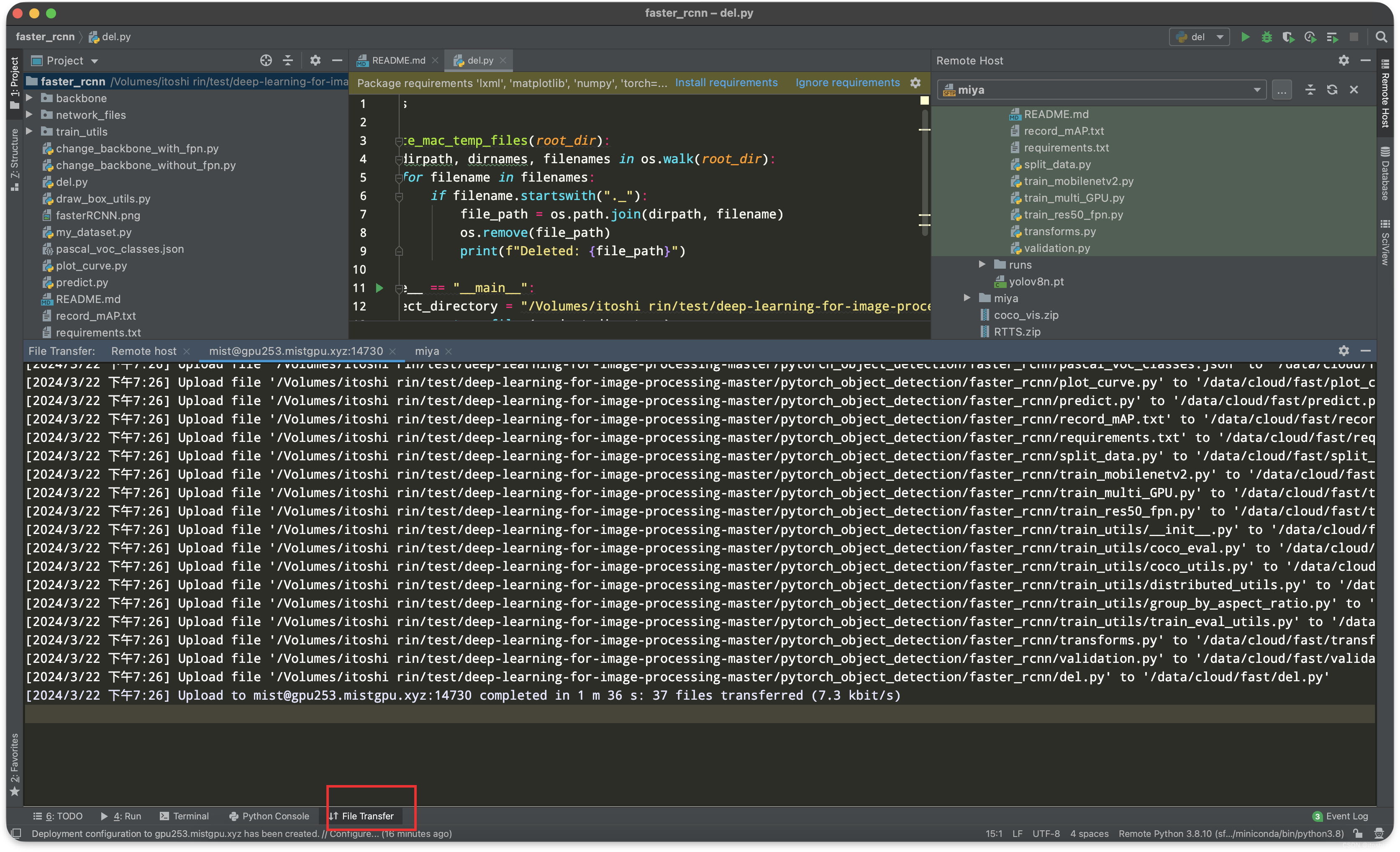Image resolution: width=1400 pixels, height=852 pixels.
Task: Select predict.py in Project tree
Action: 82,282
